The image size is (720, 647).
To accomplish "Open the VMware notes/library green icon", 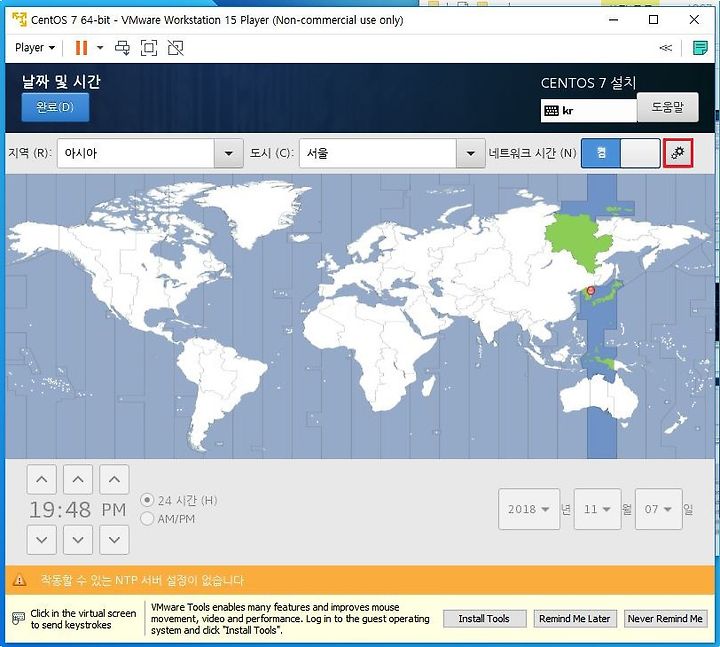I will click(x=700, y=48).
